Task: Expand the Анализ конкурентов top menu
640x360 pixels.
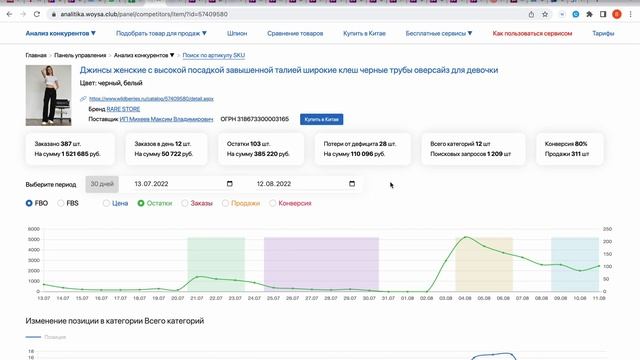Action: pyautogui.click(x=60, y=33)
